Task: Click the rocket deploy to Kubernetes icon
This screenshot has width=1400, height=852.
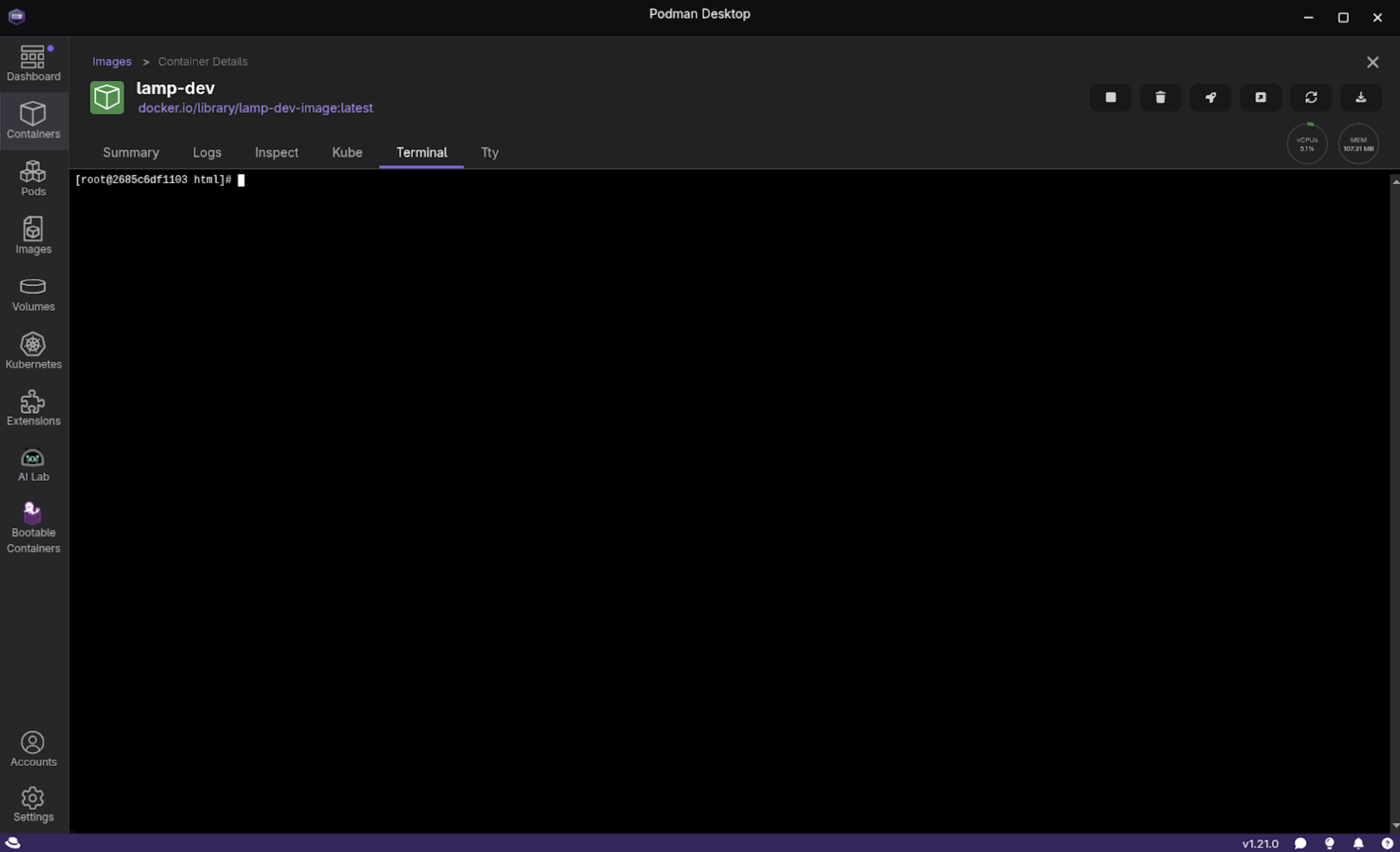Action: point(1210,97)
